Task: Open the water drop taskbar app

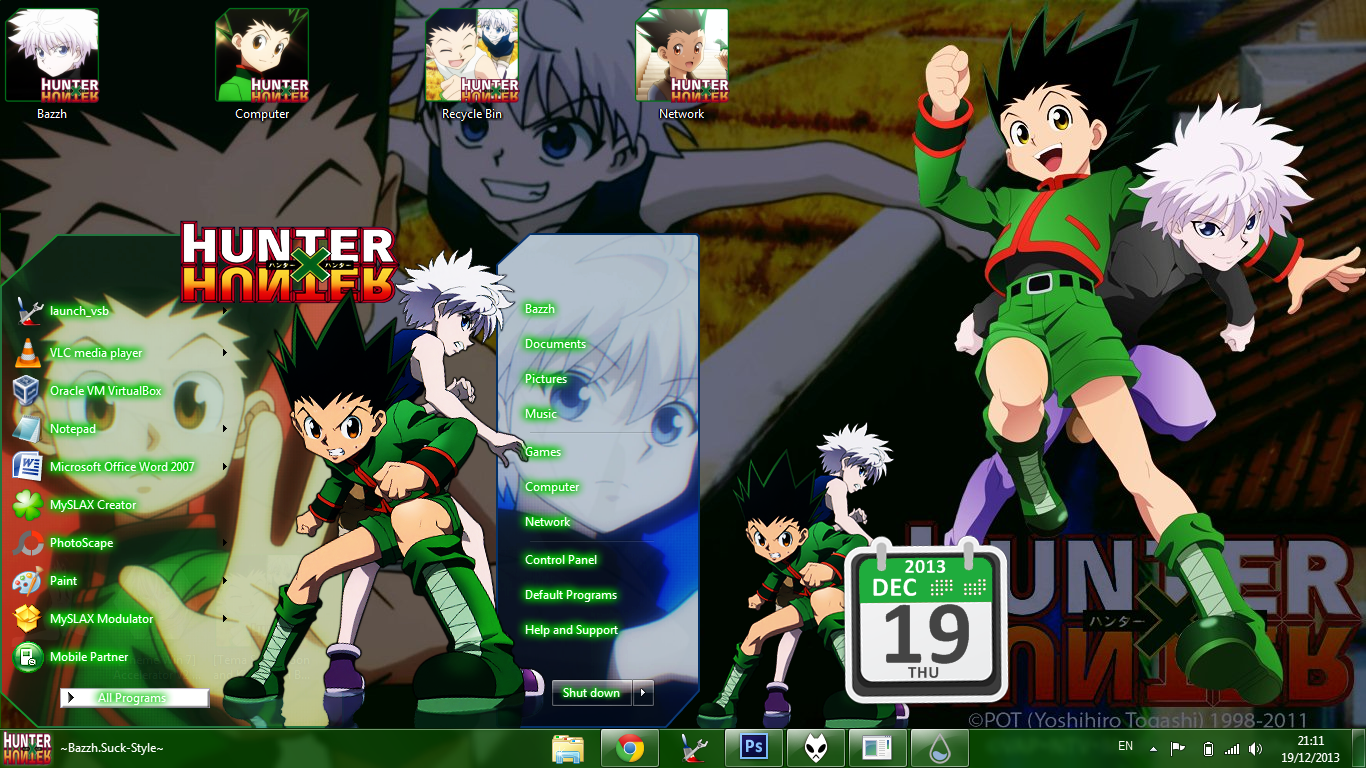Action: (939, 748)
